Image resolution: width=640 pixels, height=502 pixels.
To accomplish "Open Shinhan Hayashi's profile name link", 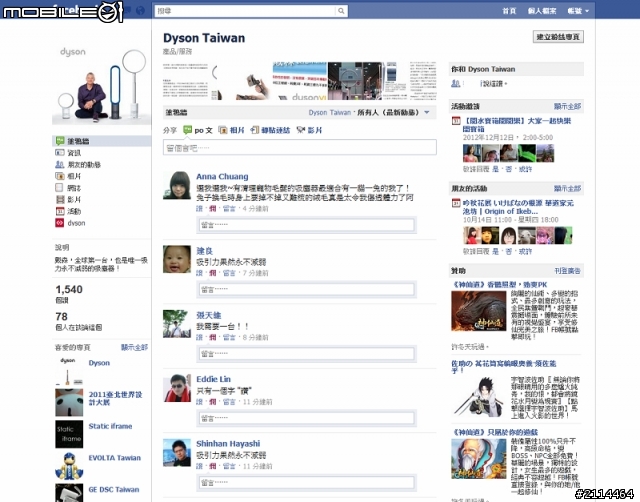I will click(228, 444).
